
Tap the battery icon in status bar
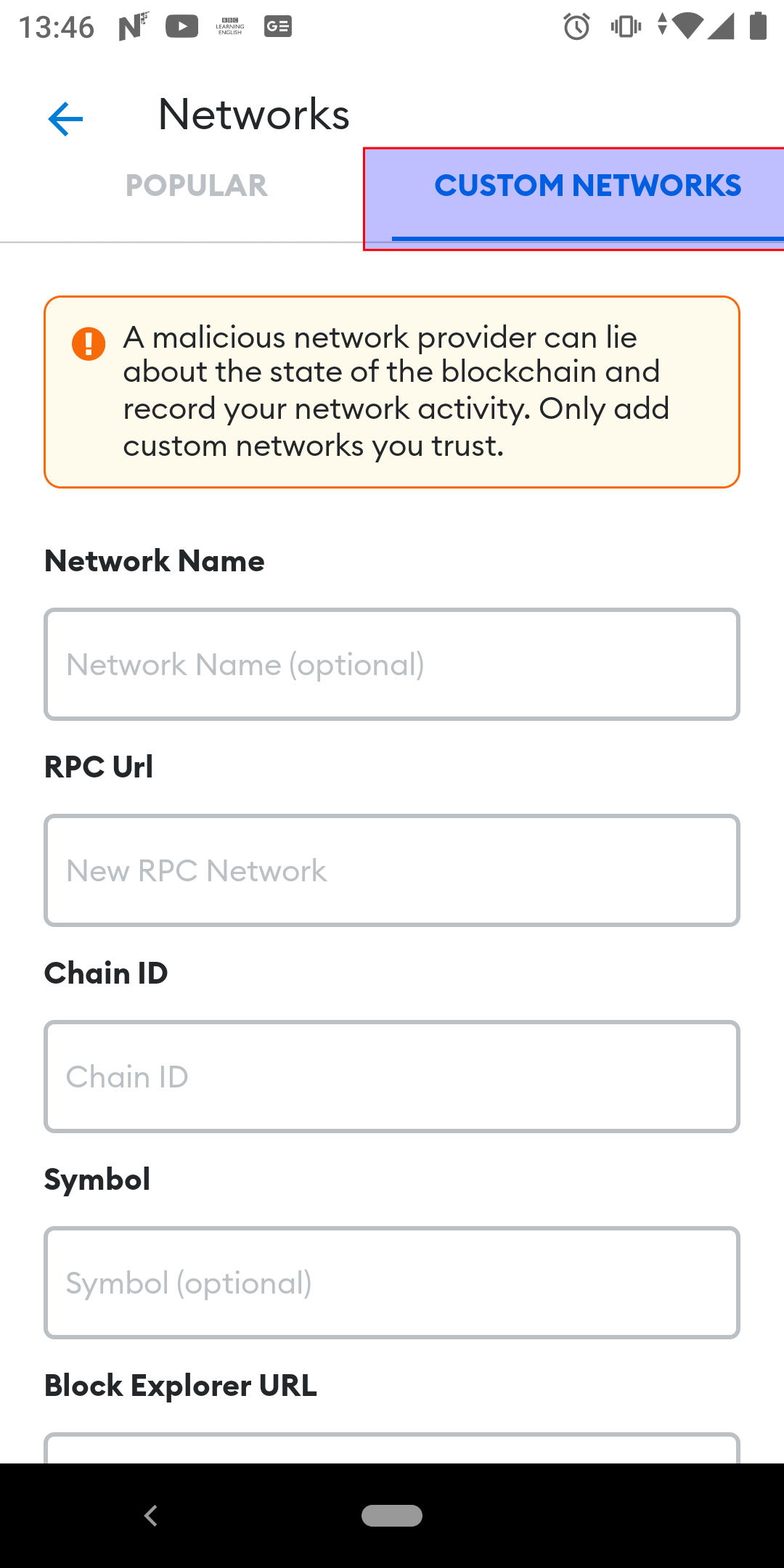(x=758, y=26)
